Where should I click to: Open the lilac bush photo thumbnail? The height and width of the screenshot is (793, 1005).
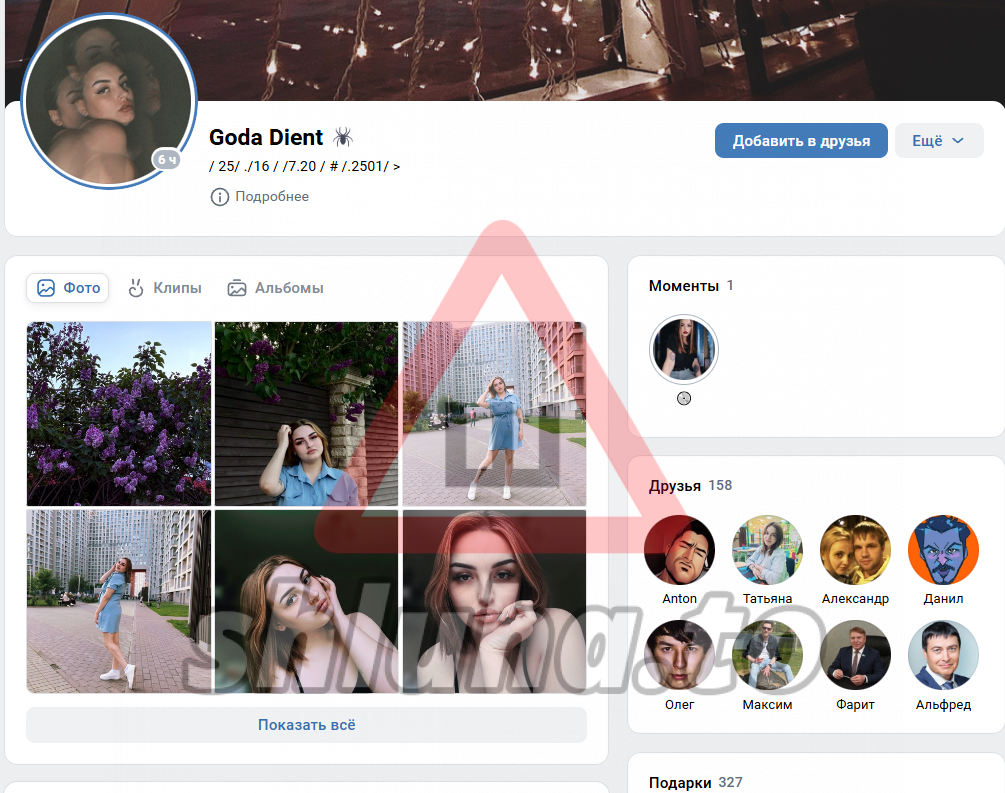point(119,413)
